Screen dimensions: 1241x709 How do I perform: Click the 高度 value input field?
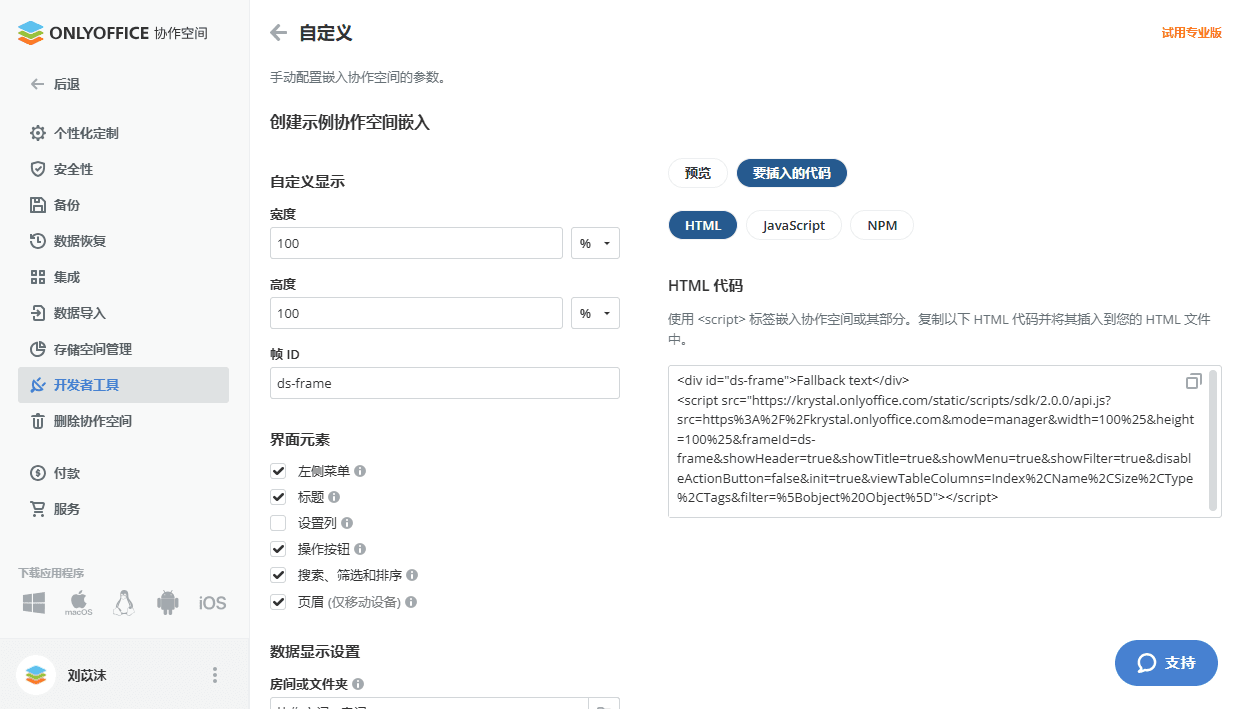click(x=416, y=313)
